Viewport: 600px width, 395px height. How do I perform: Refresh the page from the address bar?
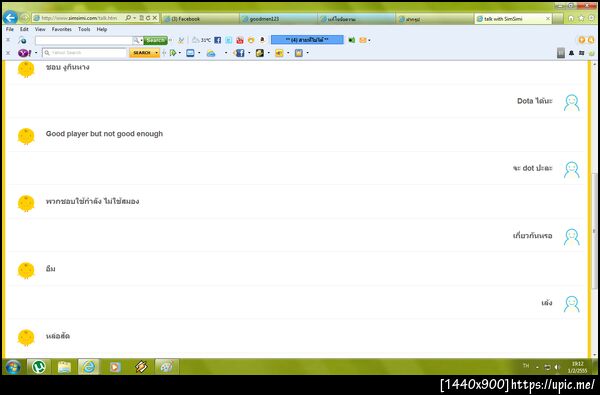point(148,18)
